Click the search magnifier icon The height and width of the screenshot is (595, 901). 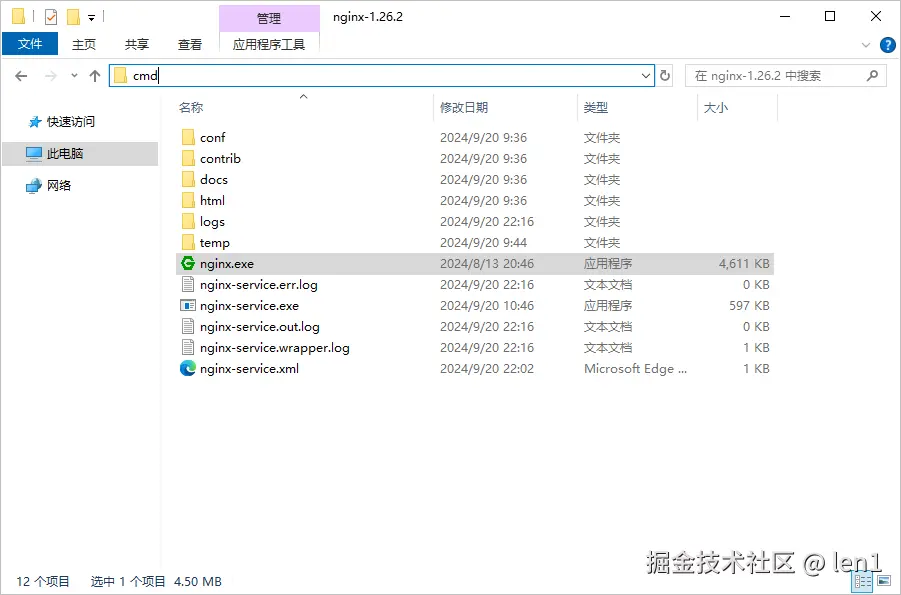click(x=872, y=75)
